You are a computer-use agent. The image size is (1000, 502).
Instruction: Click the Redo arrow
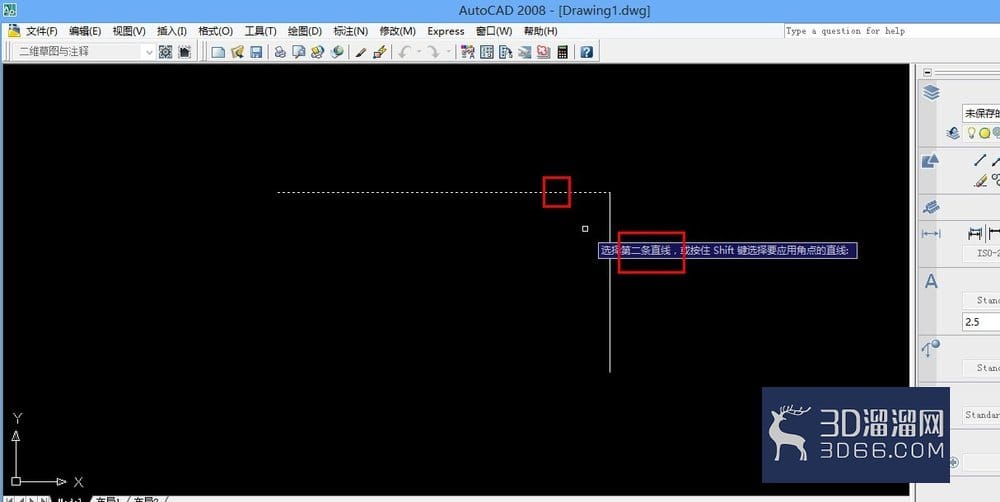point(434,52)
